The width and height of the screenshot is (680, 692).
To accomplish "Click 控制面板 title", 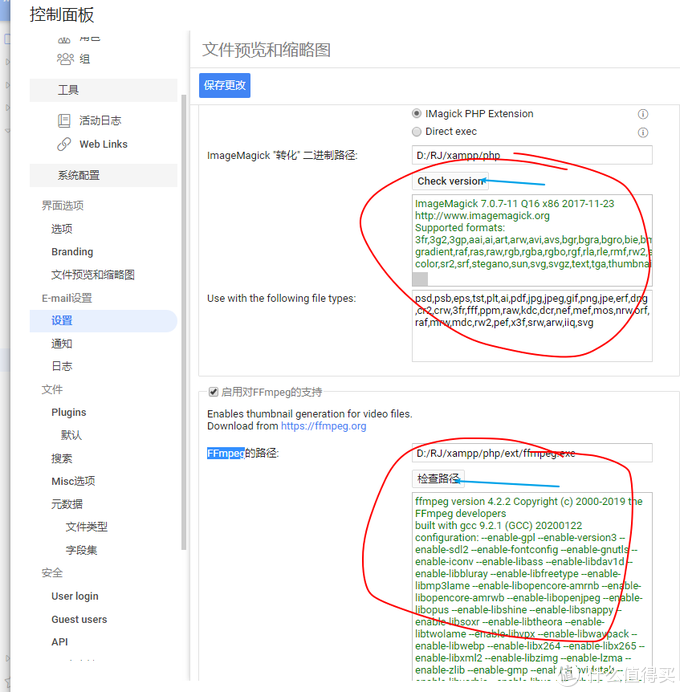I will (62, 15).
